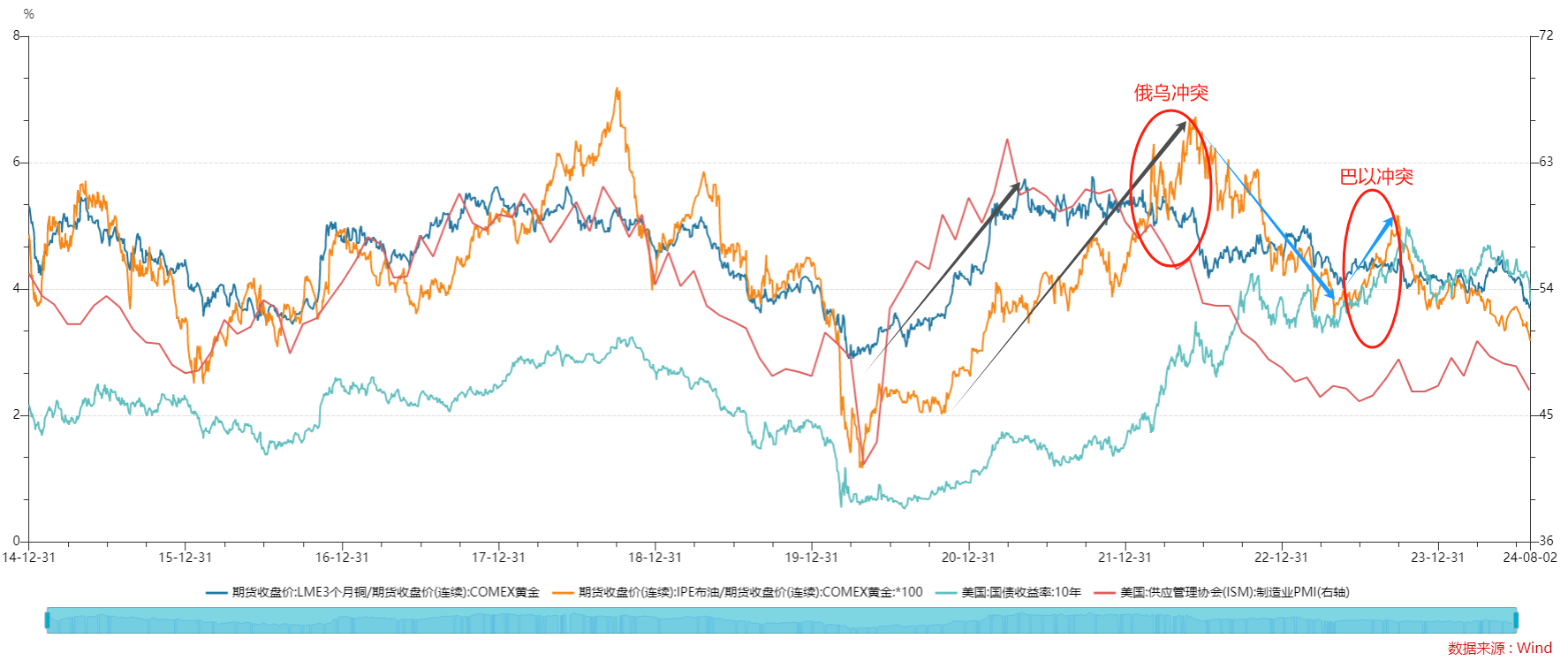Screen dimensions: 1568x661
Task: Hide the 美国:国债收益率:10年 series via its label
Action: (1021, 593)
